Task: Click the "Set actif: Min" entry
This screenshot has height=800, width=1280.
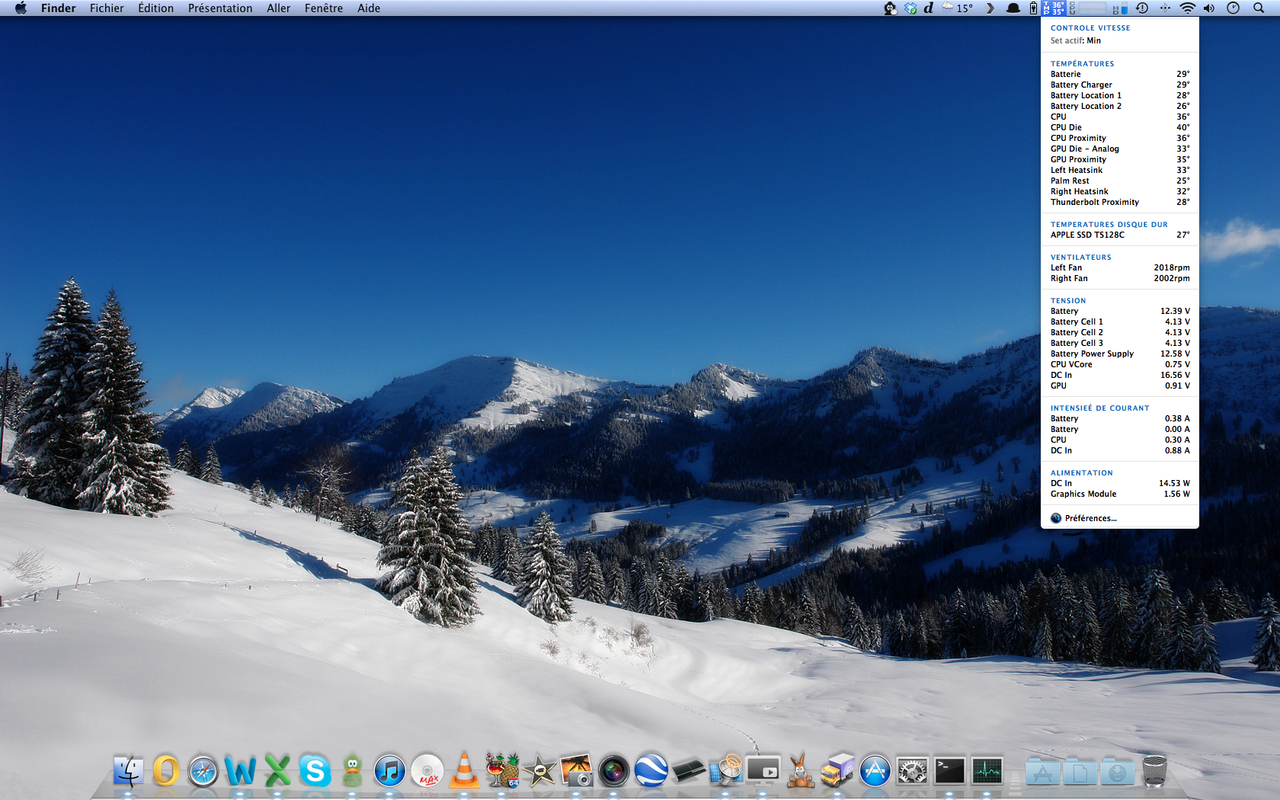Action: [x=1119, y=41]
